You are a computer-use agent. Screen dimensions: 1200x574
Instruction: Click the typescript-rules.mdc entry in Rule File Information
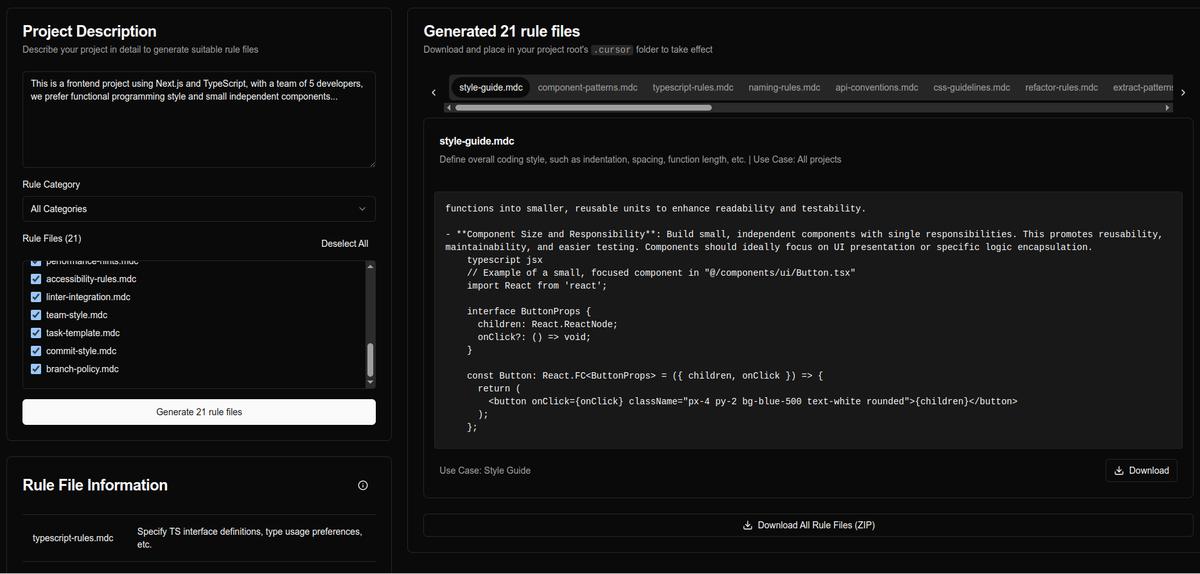coord(73,538)
